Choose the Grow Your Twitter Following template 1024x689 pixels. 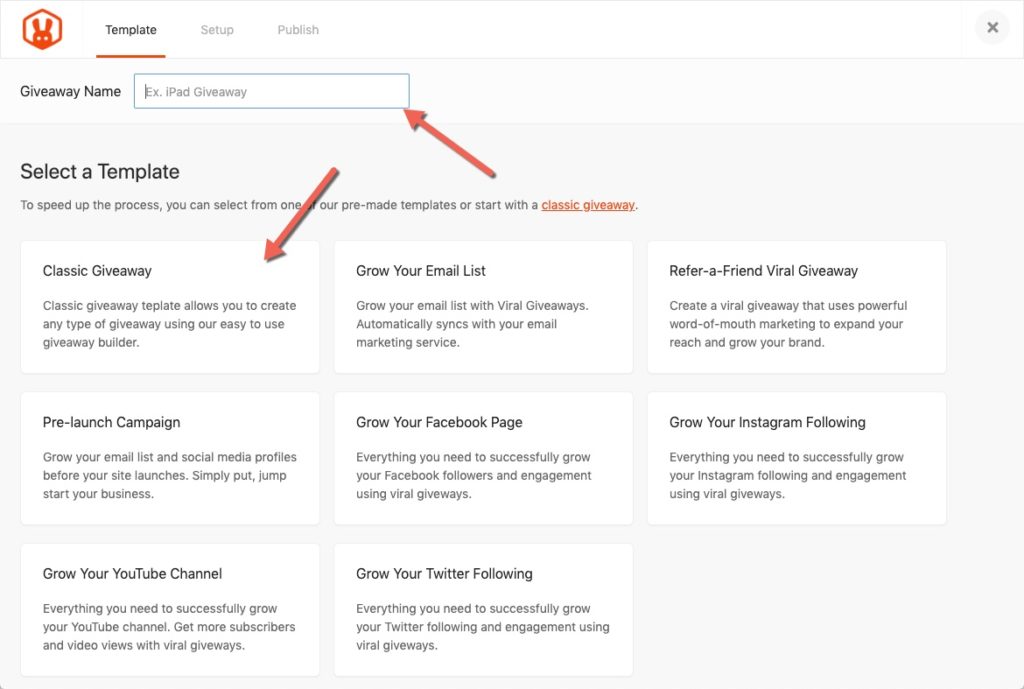[483, 610]
